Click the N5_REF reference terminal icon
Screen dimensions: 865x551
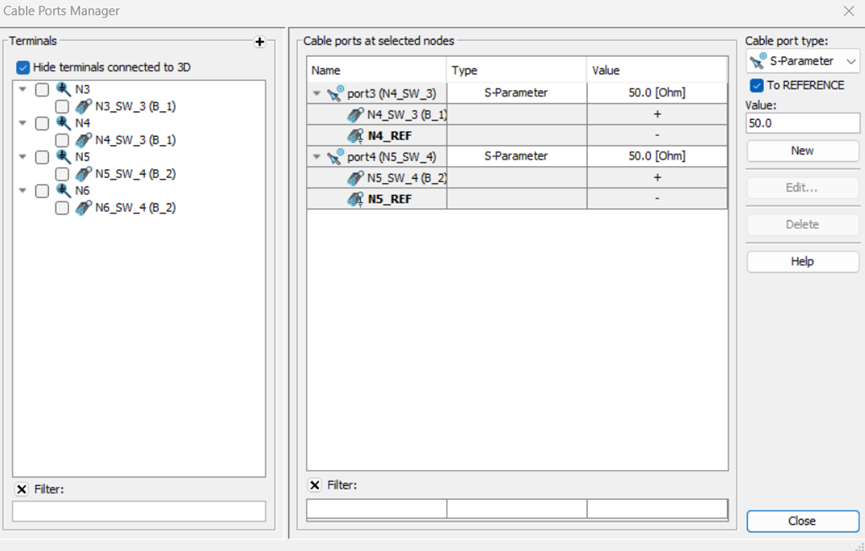click(x=355, y=199)
